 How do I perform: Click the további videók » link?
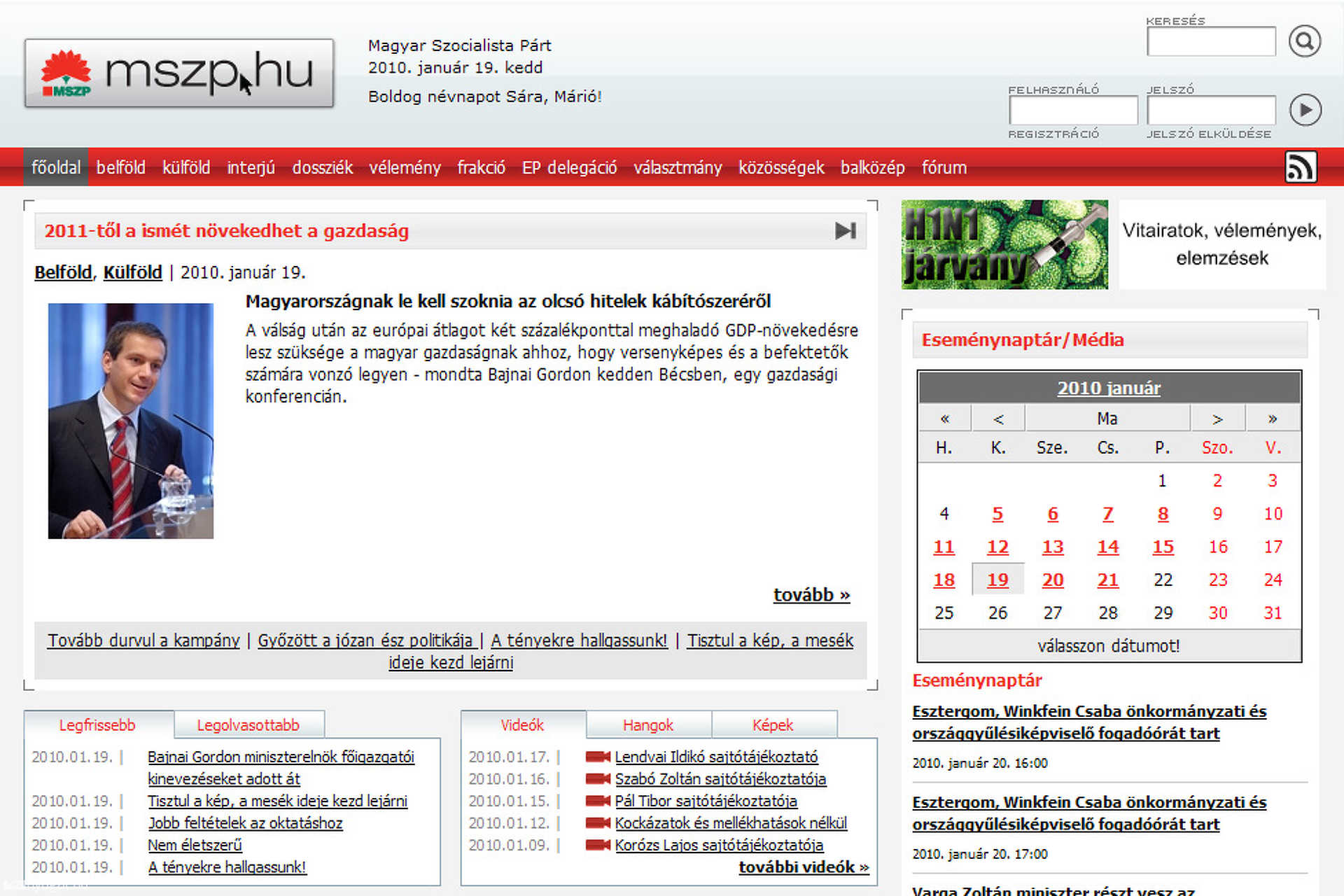click(804, 867)
